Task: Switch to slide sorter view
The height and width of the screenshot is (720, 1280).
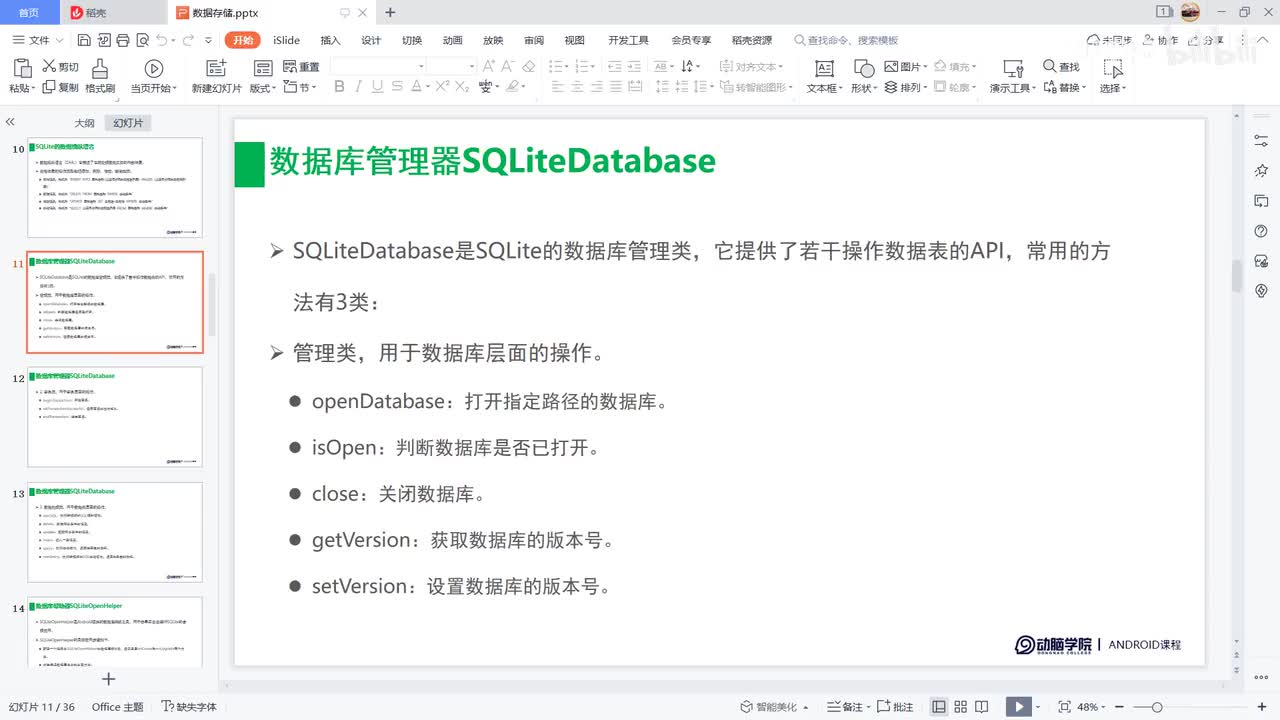Action: tap(961, 707)
